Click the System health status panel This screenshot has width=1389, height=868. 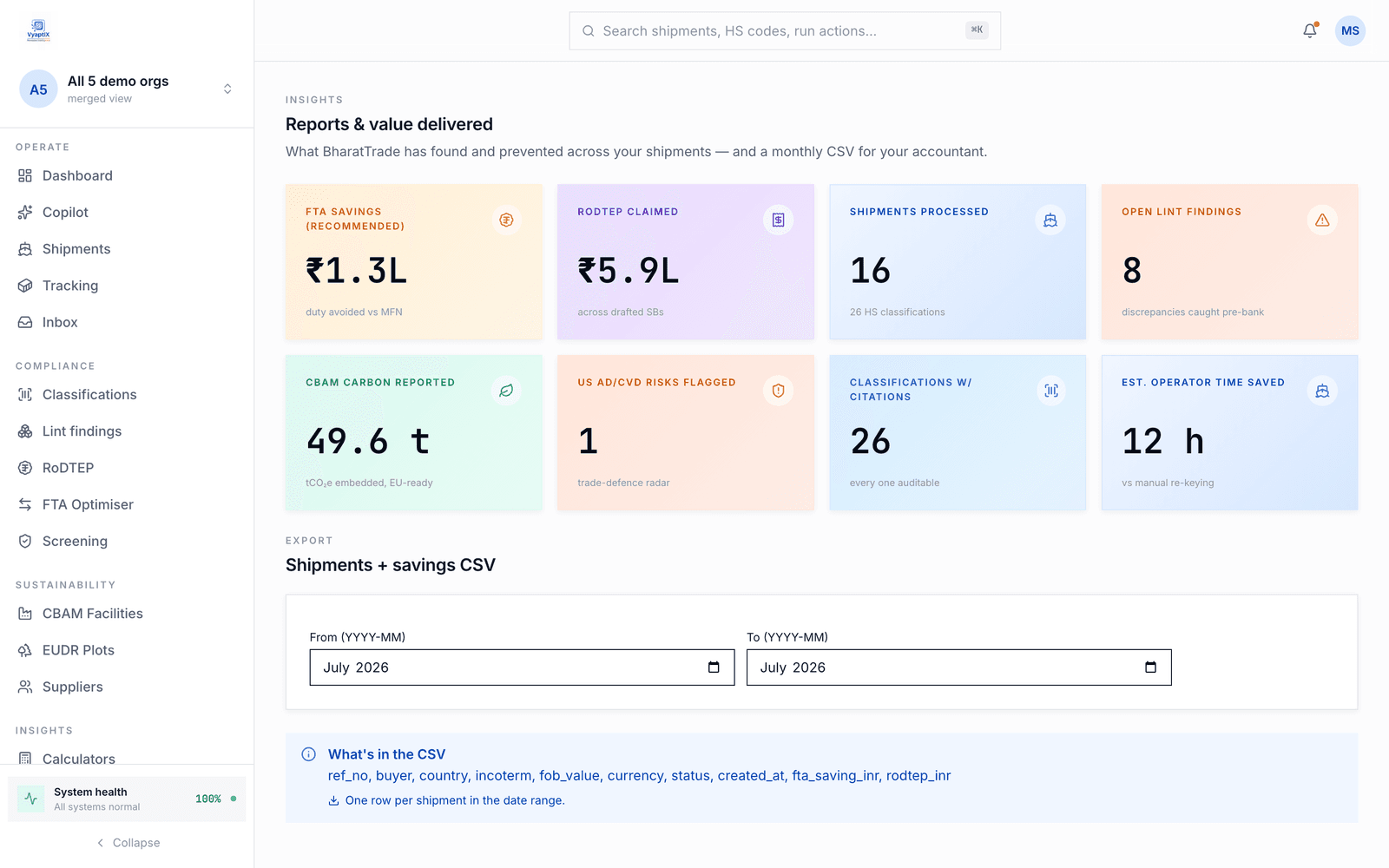coord(127,799)
